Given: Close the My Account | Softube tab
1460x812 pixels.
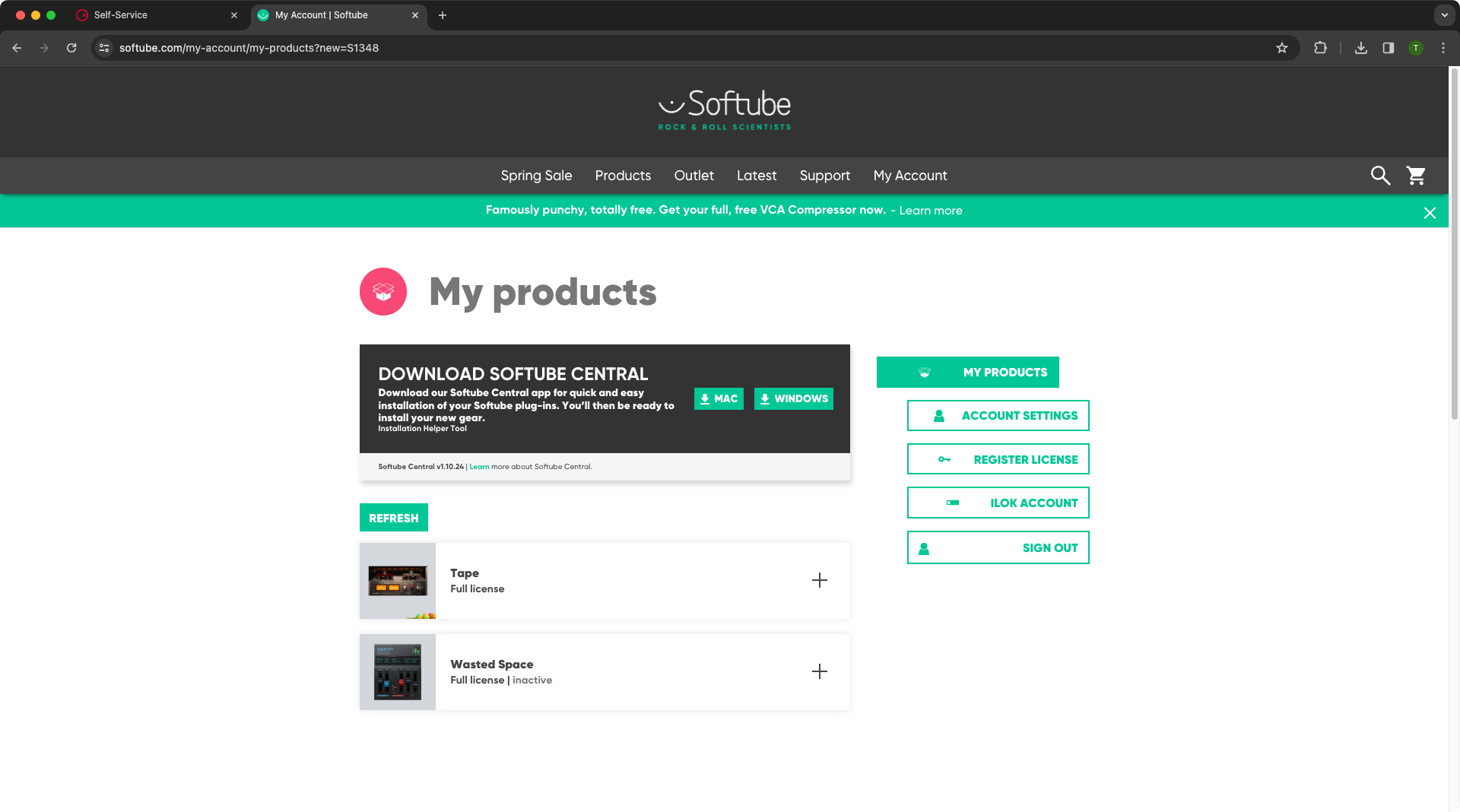Looking at the screenshot, I should [415, 15].
